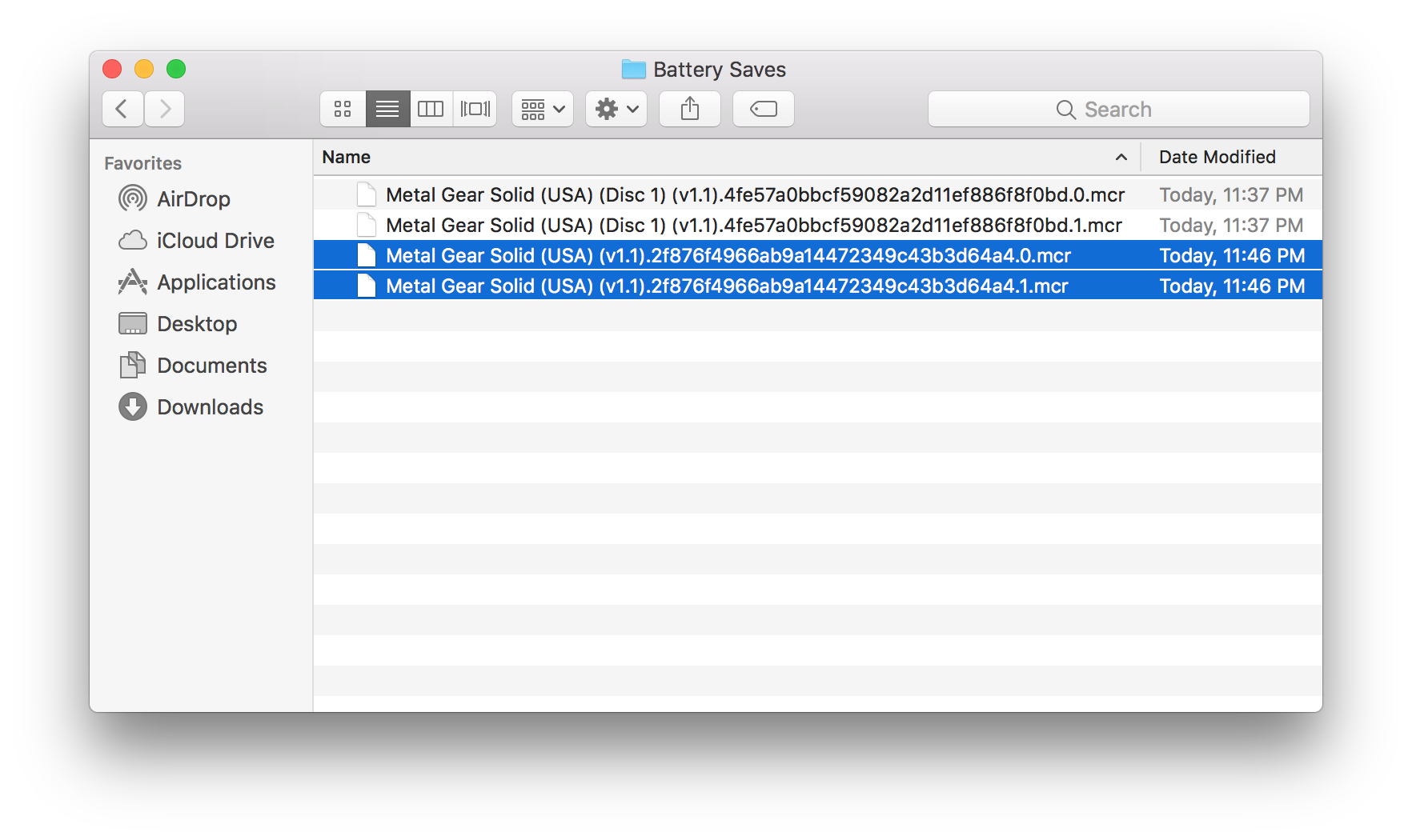
Task: Open the action gear dropdown
Action: click(616, 109)
